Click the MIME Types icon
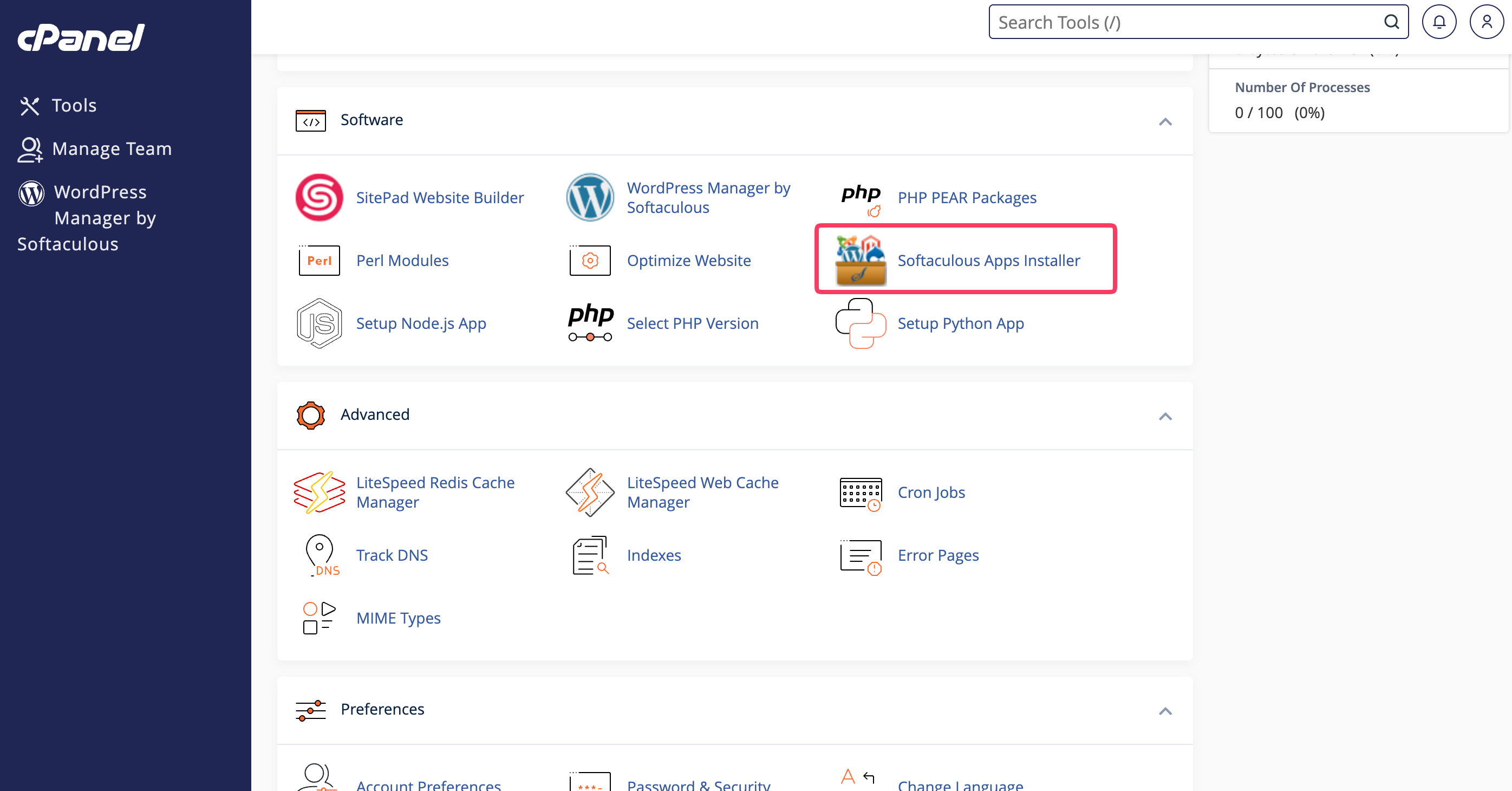Screen dimensions: 1512x791 tap(319, 618)
